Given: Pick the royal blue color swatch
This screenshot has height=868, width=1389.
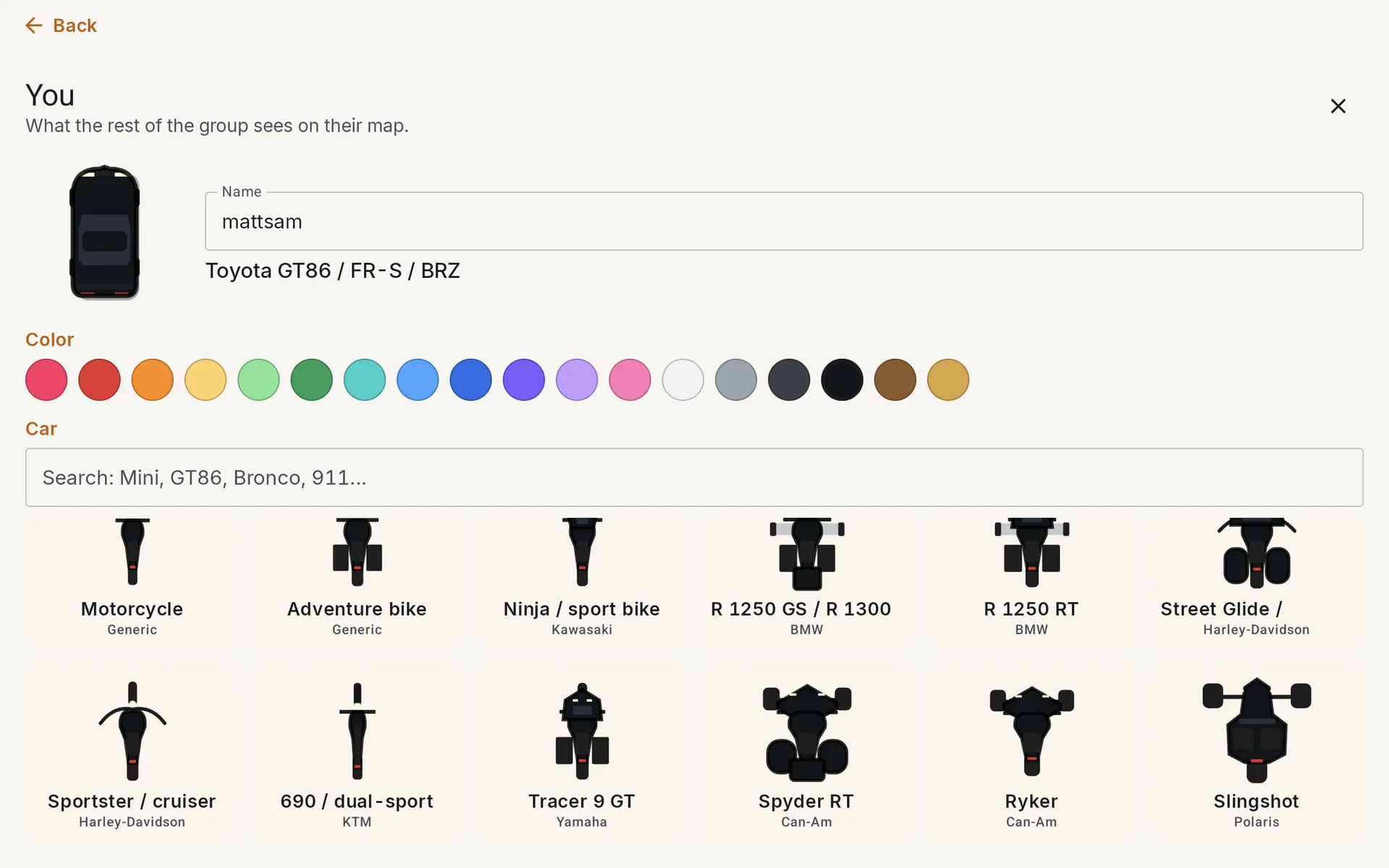Looking at the screenshot, I should coord(471,380).
